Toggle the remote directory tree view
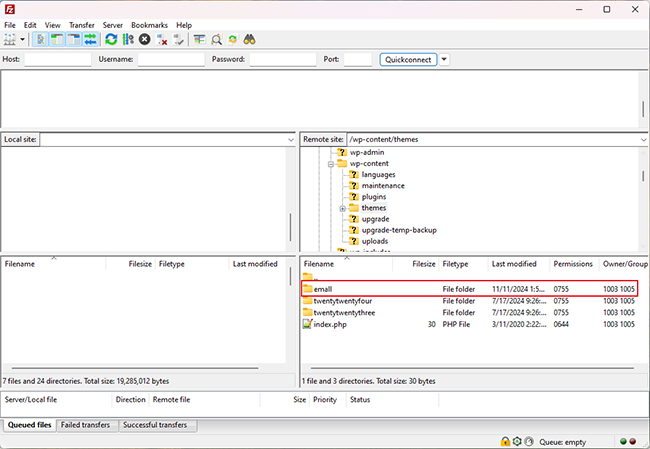Screen dimensions: 650x449 point(74,39)
